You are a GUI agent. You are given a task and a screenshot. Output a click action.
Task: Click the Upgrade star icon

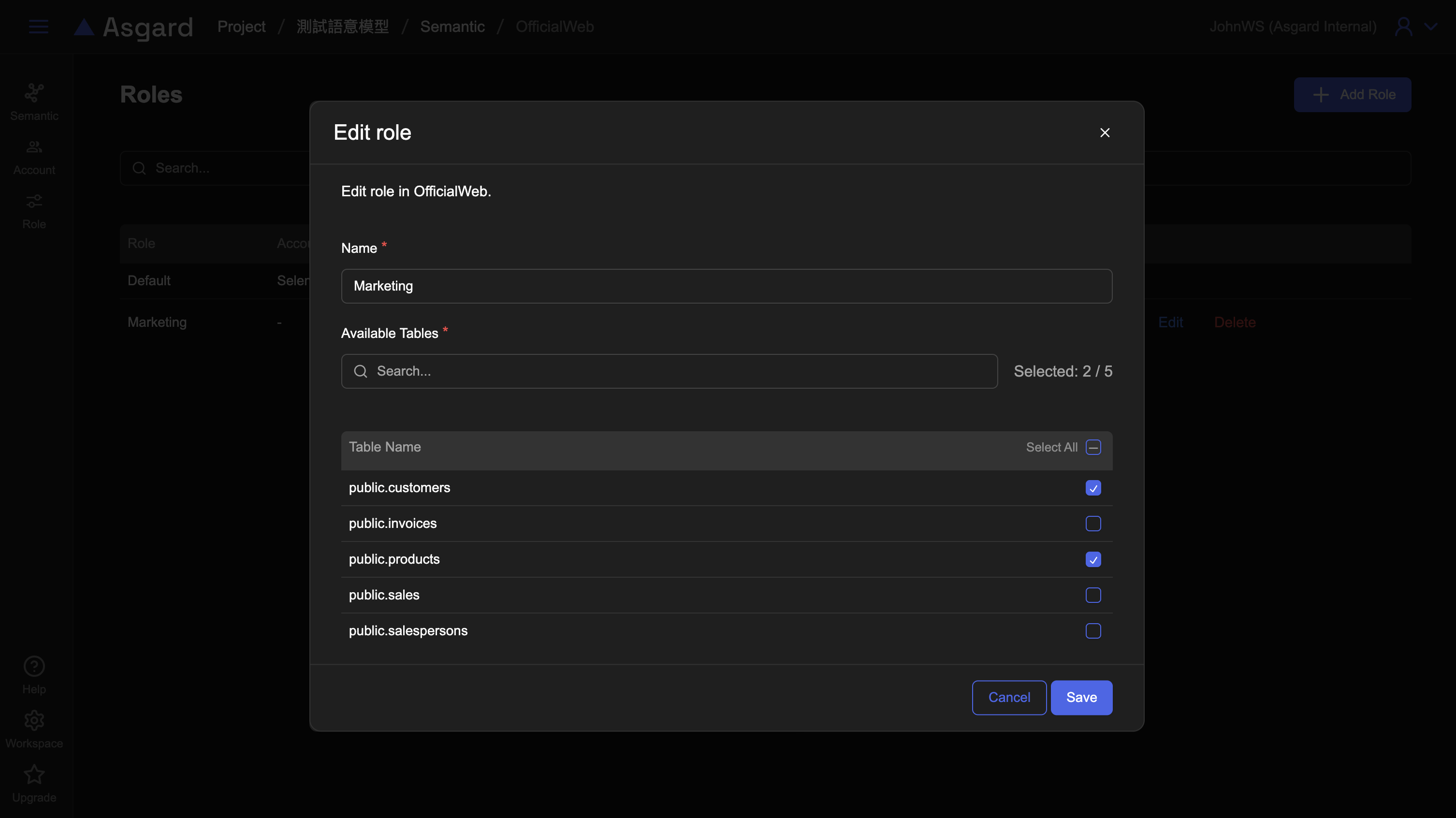pos(34,774)
